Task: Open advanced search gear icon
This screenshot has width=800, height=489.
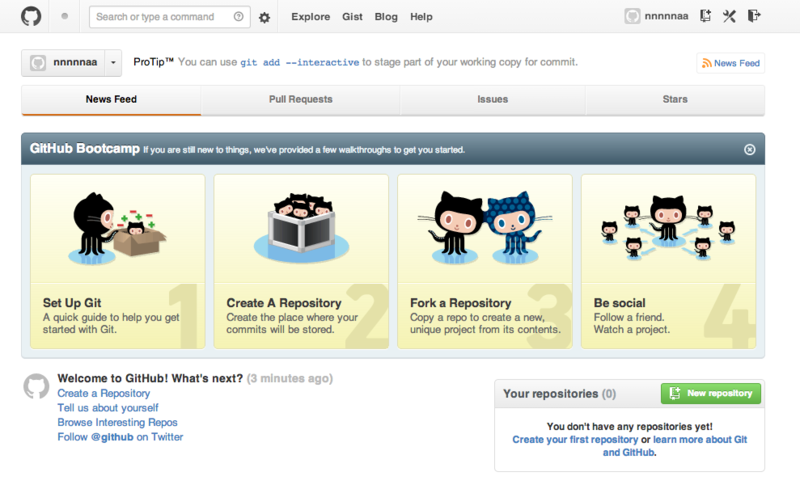Action: coord(264,17)
